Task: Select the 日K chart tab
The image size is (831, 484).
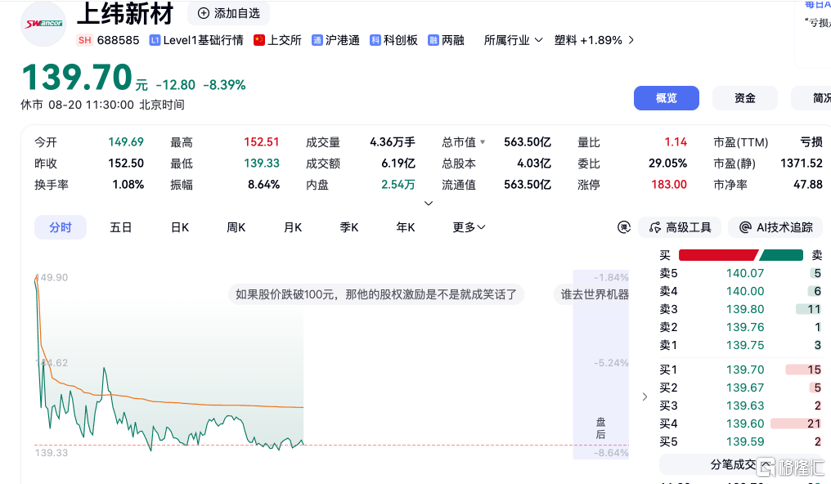Action: [x=180, y=227]
